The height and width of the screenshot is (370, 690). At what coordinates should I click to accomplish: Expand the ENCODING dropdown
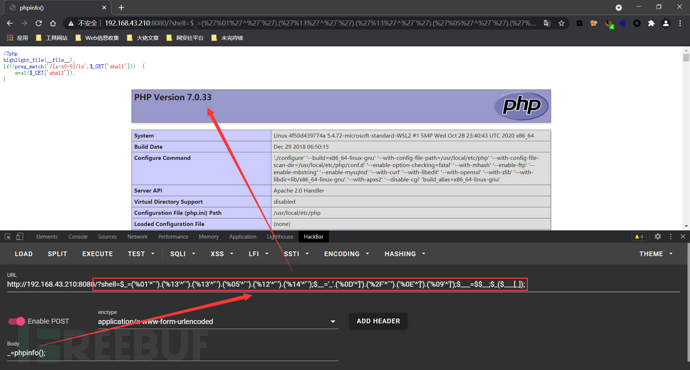click(346, 254)
